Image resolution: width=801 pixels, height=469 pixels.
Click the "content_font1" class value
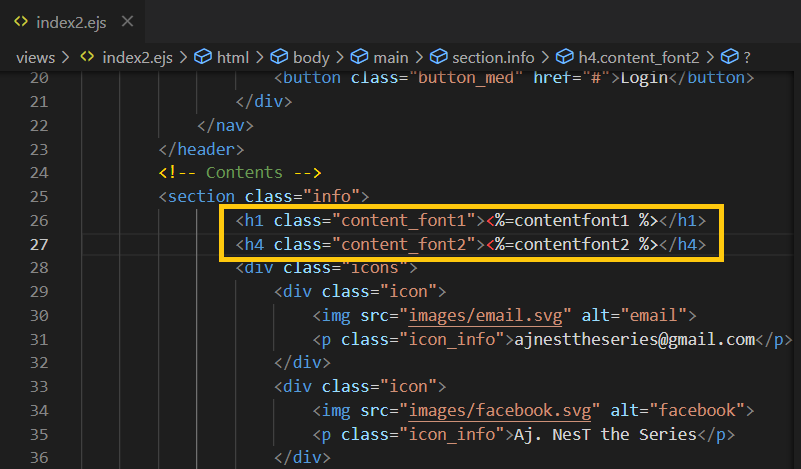click(x=404, y=221)
